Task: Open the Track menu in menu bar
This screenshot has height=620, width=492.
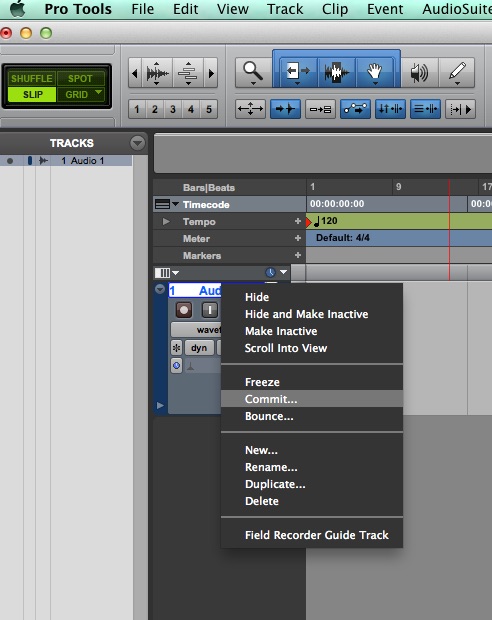Action: (285, 9)
